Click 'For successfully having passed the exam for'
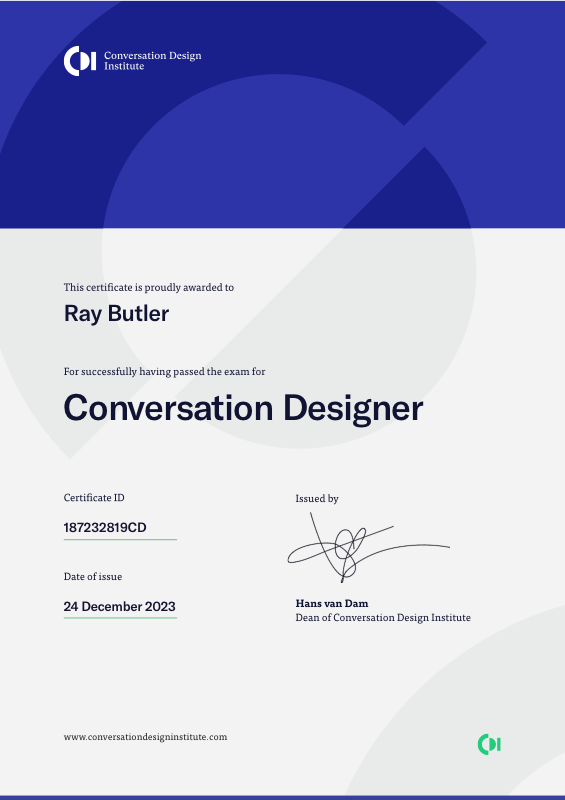565x800 pixels. click(164, 371)
